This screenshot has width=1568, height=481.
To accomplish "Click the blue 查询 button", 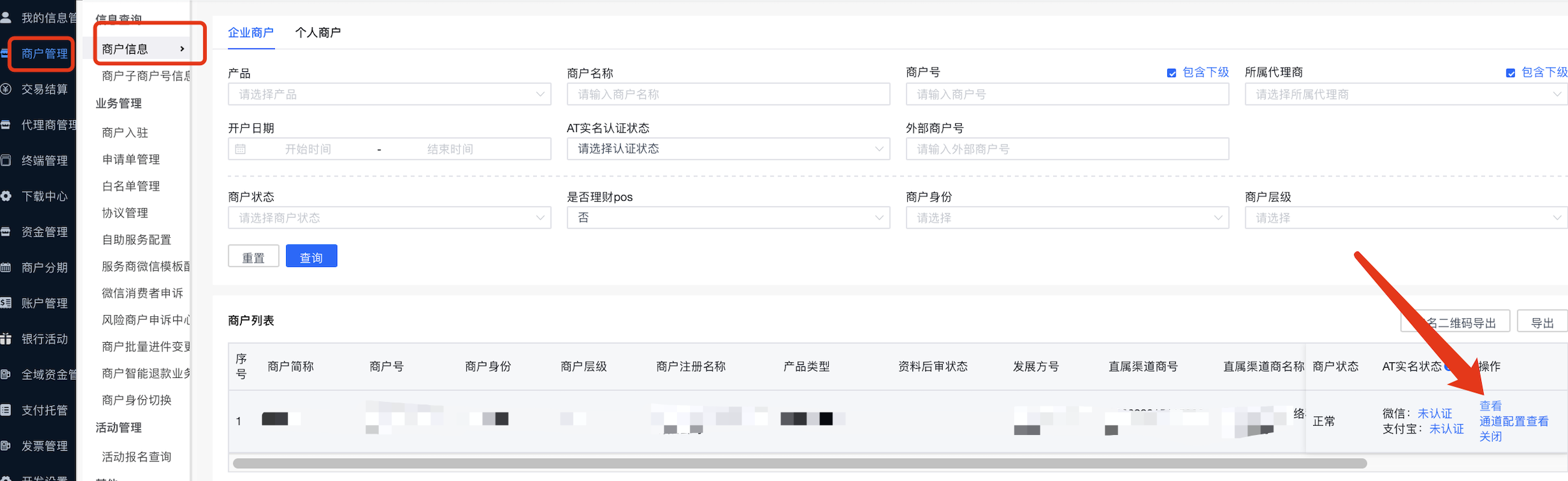I will pos(311,257).
